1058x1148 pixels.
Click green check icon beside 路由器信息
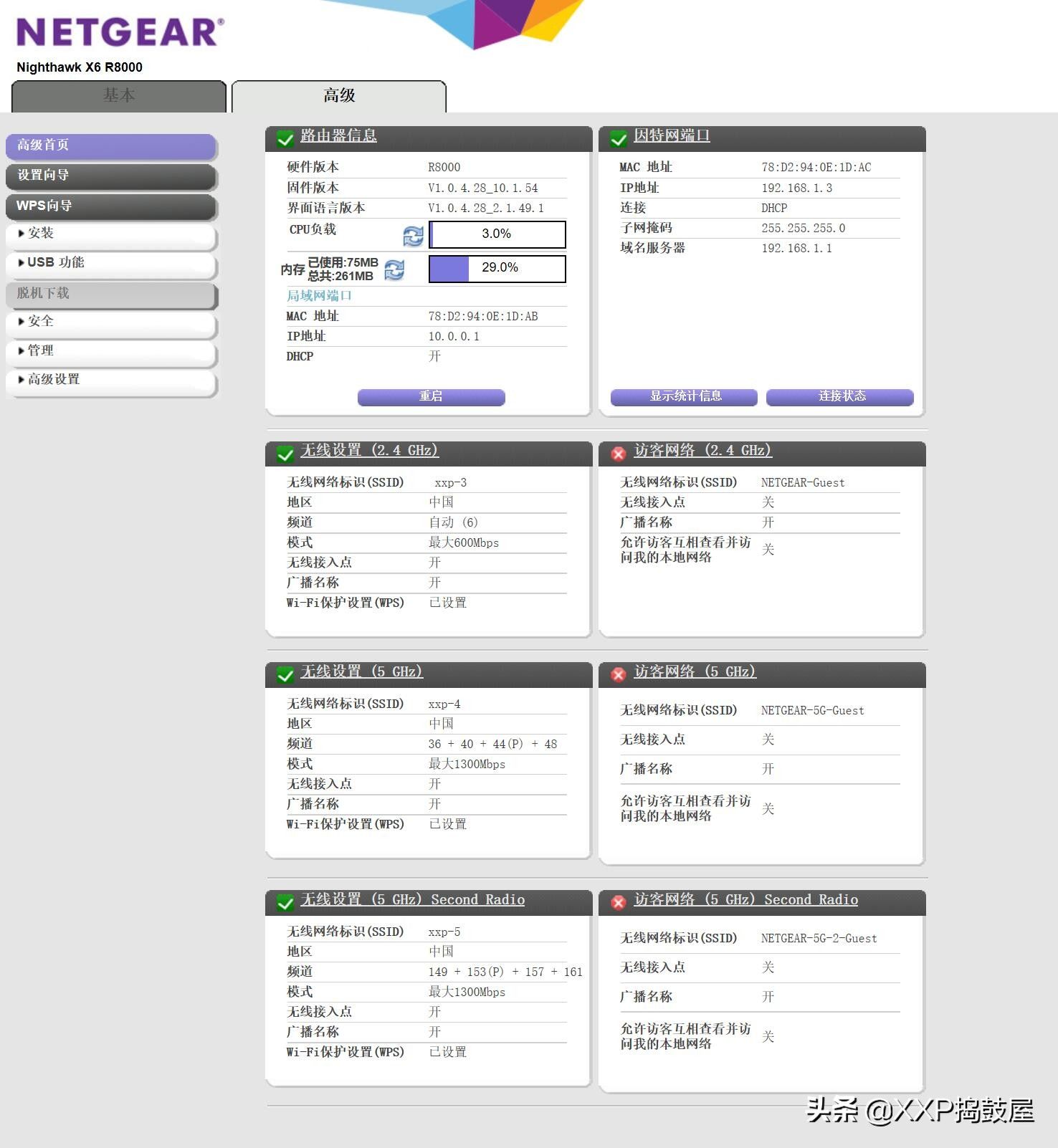[x=285, y=139]
